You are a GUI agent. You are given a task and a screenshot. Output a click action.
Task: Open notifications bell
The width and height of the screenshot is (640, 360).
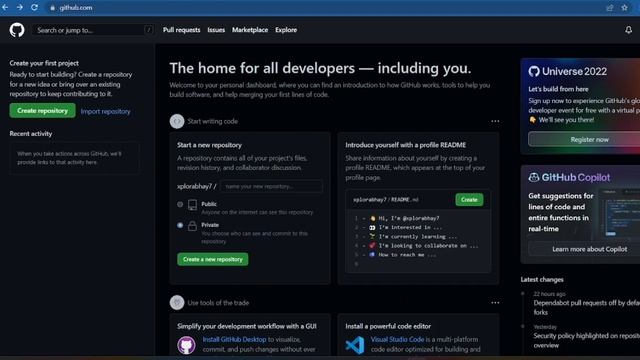pos(629,30)
